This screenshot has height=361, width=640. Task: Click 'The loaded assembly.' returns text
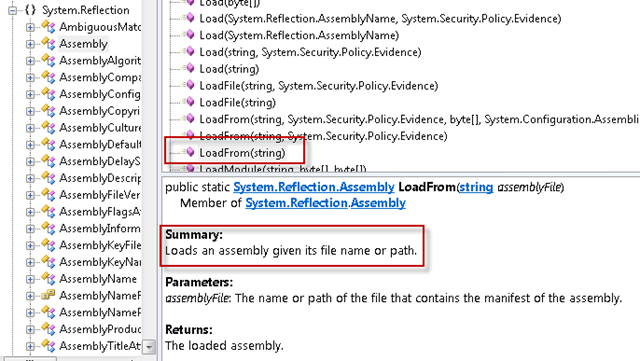[x=224, y=346]
